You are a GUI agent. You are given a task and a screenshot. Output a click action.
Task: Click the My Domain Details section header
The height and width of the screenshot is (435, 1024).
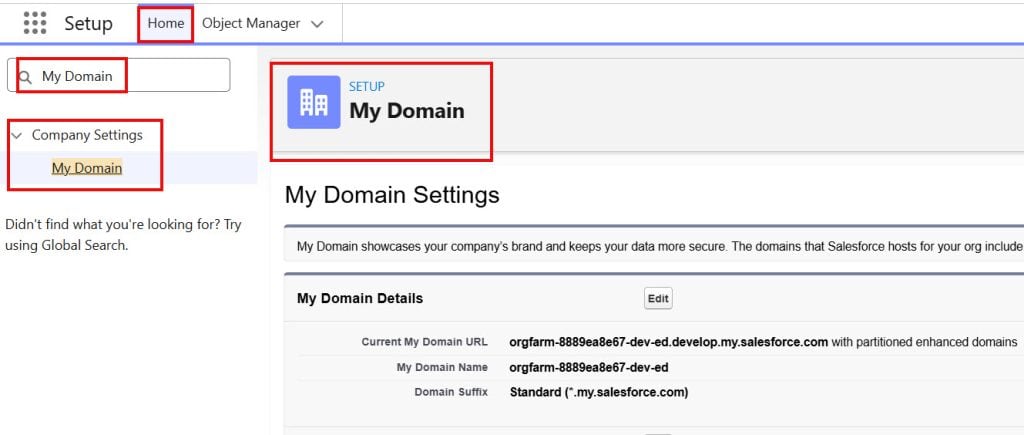pyautogui.click(x=360, y=298)
